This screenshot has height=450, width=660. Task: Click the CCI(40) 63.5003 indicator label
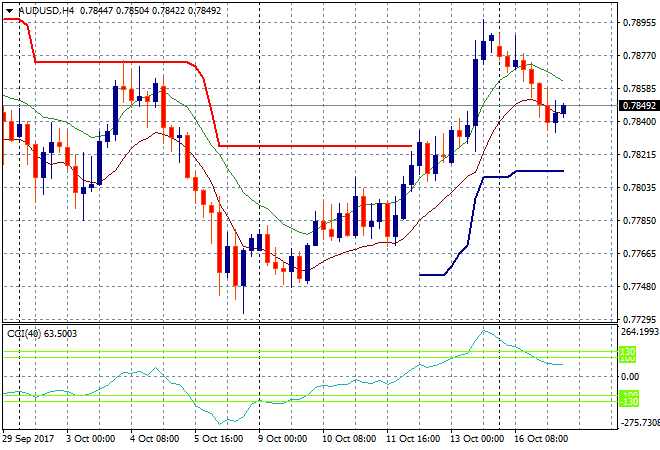(42, 334)
